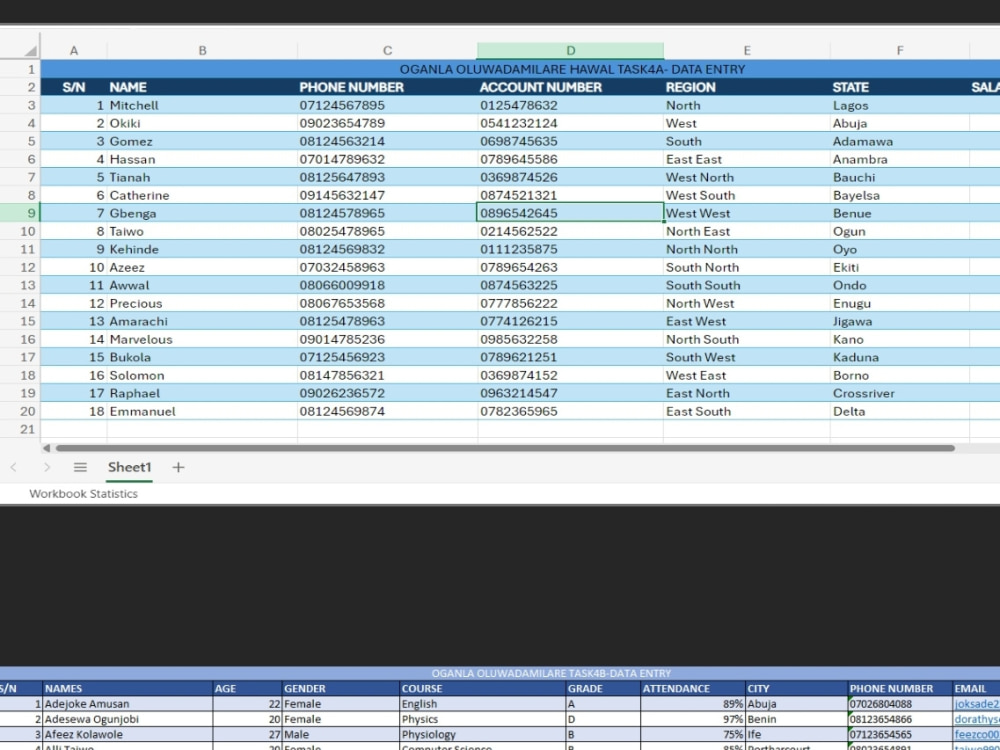Click the STATE header cell
This screenshot has height=750, width=1000.
[900, 87]
